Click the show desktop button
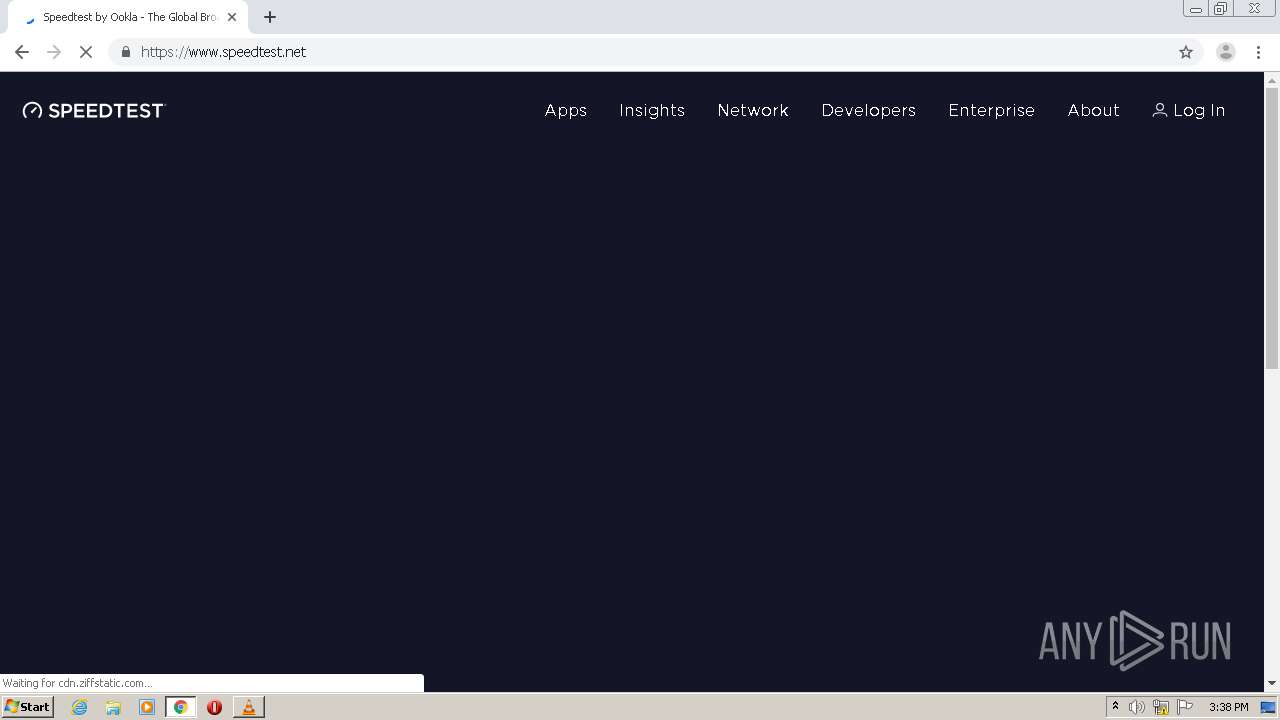Screen dimensions: 1280x720 coord(1269,707)
